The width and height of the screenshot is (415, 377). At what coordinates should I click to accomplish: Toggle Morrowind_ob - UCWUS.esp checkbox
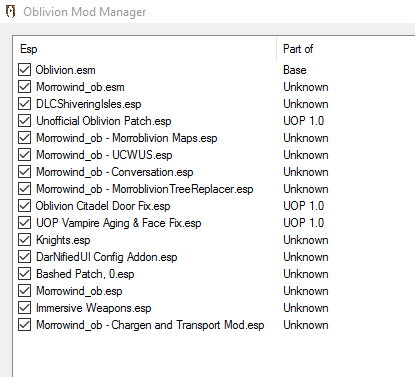tap(24, 155)
